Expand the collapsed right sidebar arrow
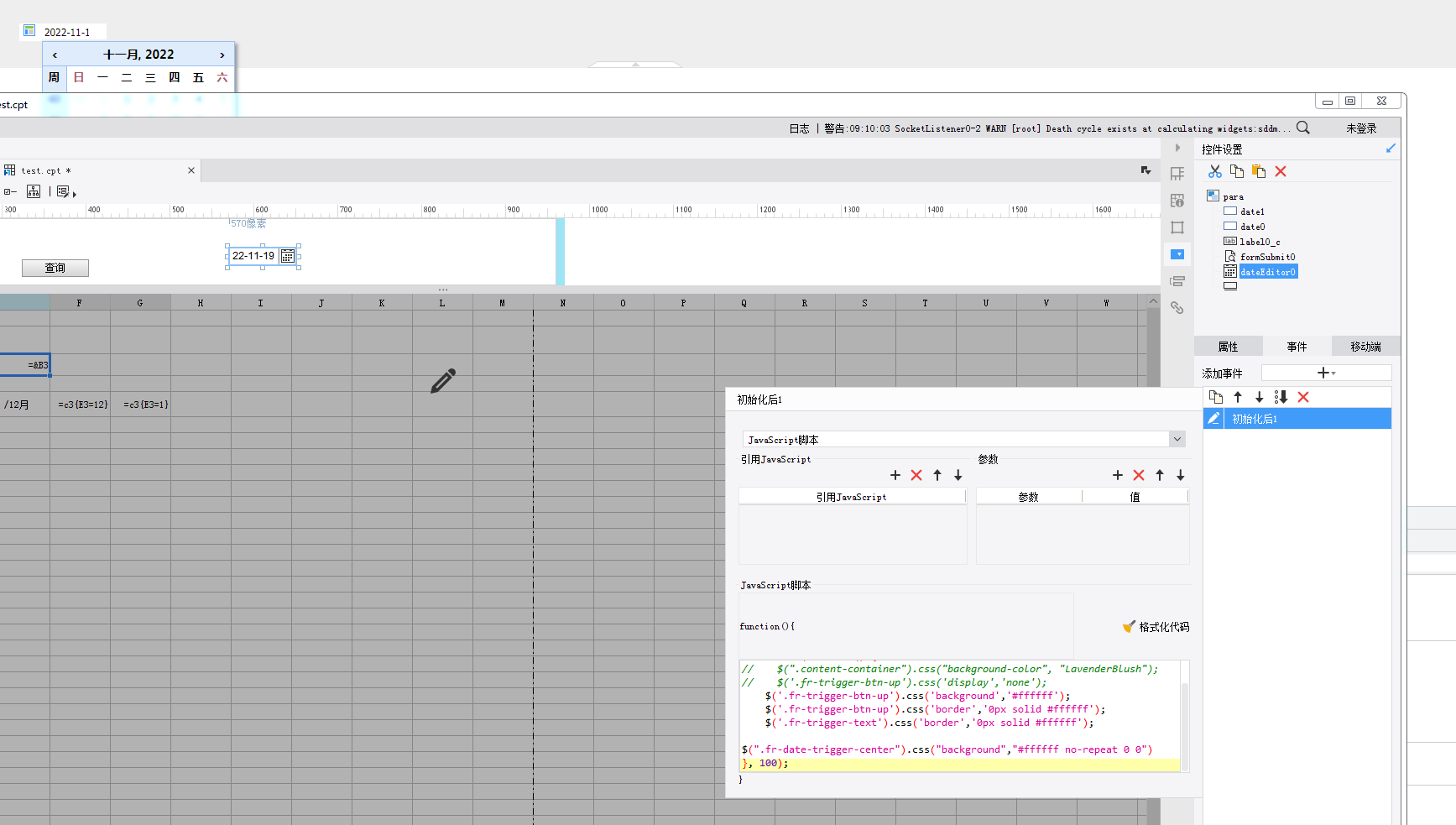 [1177, 148]
